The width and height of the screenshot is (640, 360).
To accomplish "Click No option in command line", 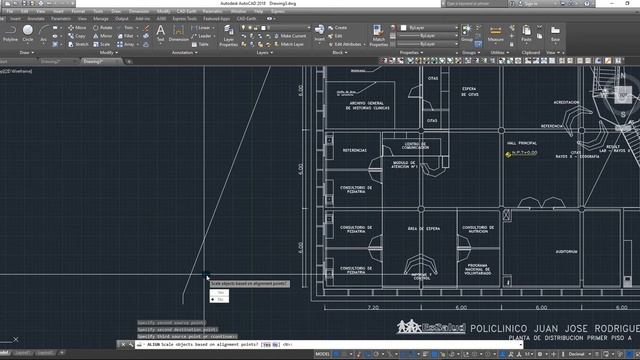I will 276,344.
